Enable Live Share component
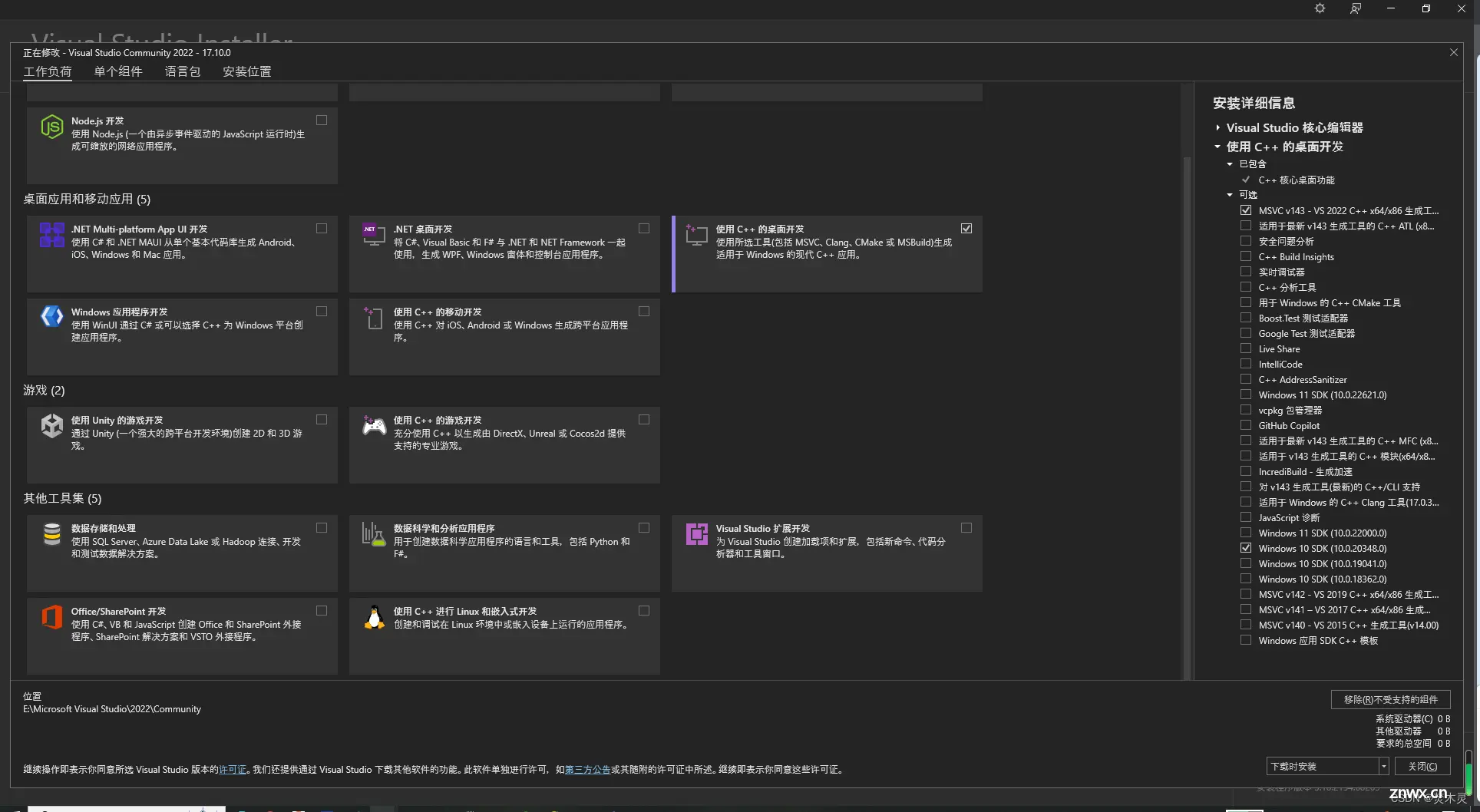This screenshot has width=1480, height=812. pos(1246,348)
